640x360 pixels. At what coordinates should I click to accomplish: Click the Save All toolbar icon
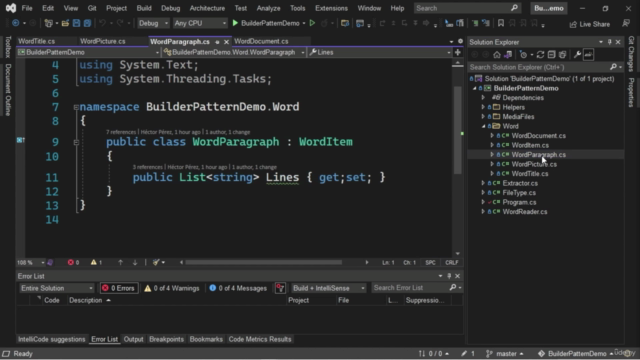(87, 23)
